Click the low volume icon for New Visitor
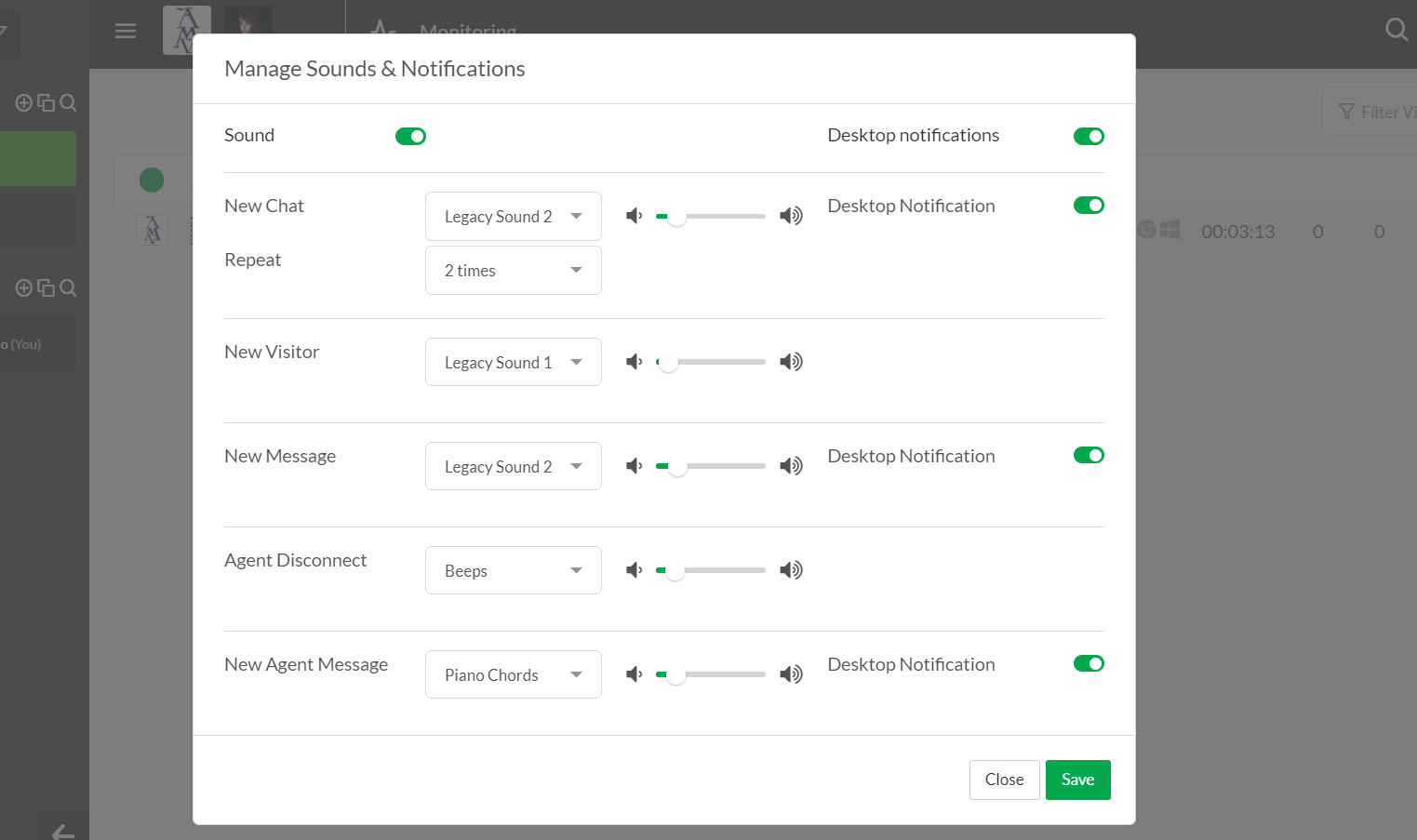 [x=634, y=362]
